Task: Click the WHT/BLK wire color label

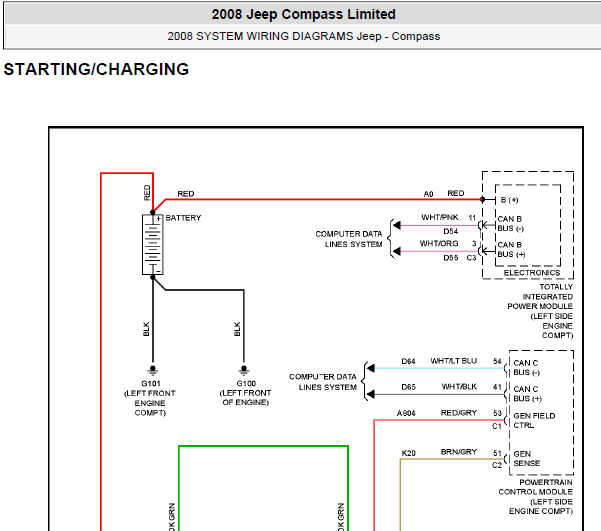Action: tap(459, 386)
